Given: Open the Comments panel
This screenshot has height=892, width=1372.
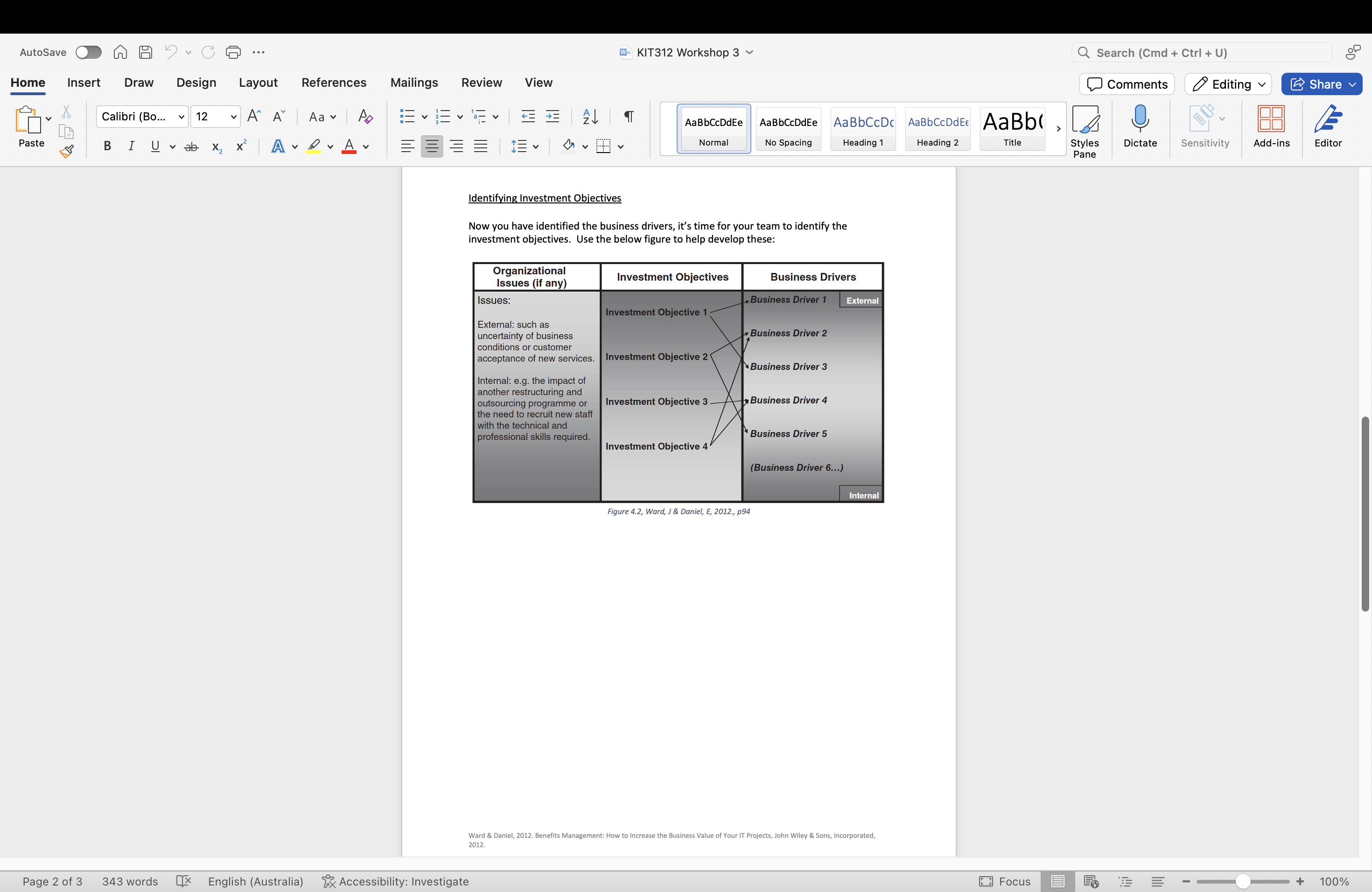Looking at the screenshot, I should coord(1126,84).
